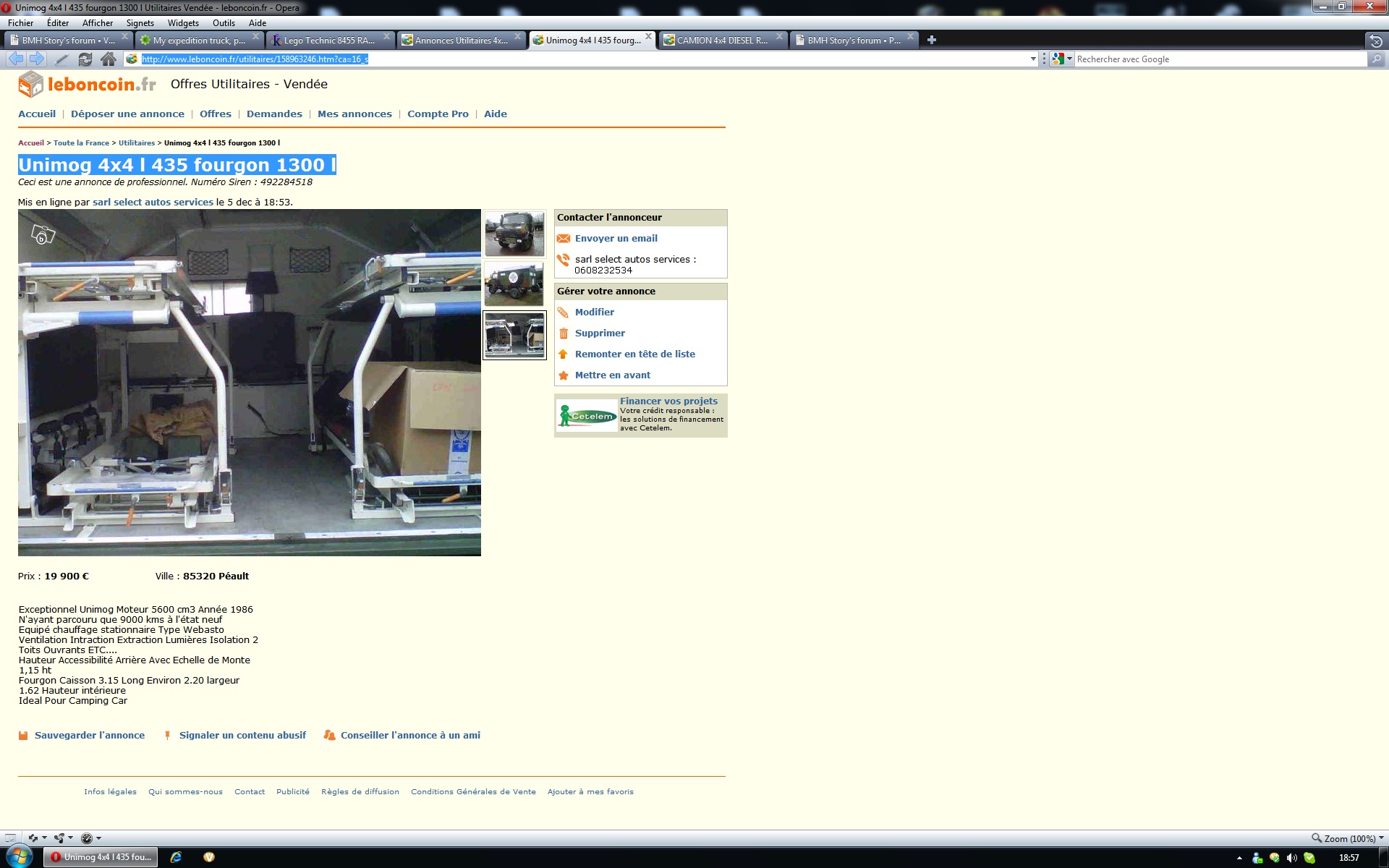Click the new tab plus button
Image resolution: width=1389 pixels, height=868 pixels.
tap(932, 40)
